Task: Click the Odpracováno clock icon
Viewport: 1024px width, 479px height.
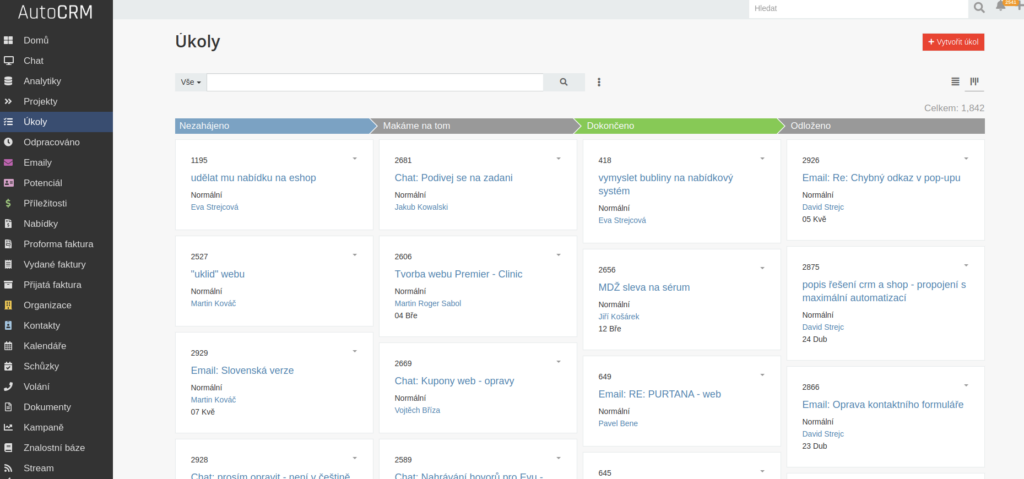Action: pyautogui.click(x=8, y=142)
